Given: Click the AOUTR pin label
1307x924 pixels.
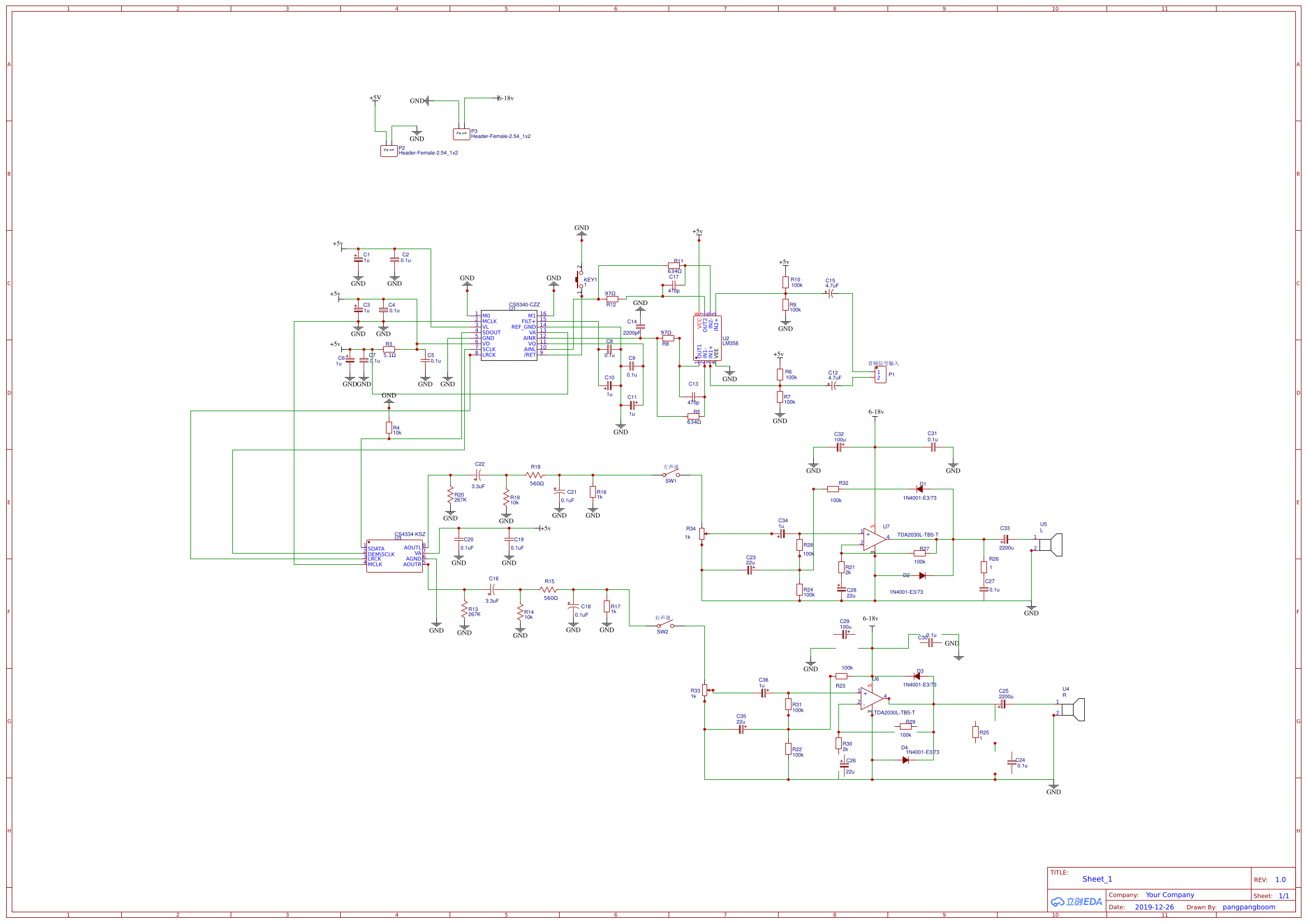Looking at the screenshot, I should pos(412,564).
